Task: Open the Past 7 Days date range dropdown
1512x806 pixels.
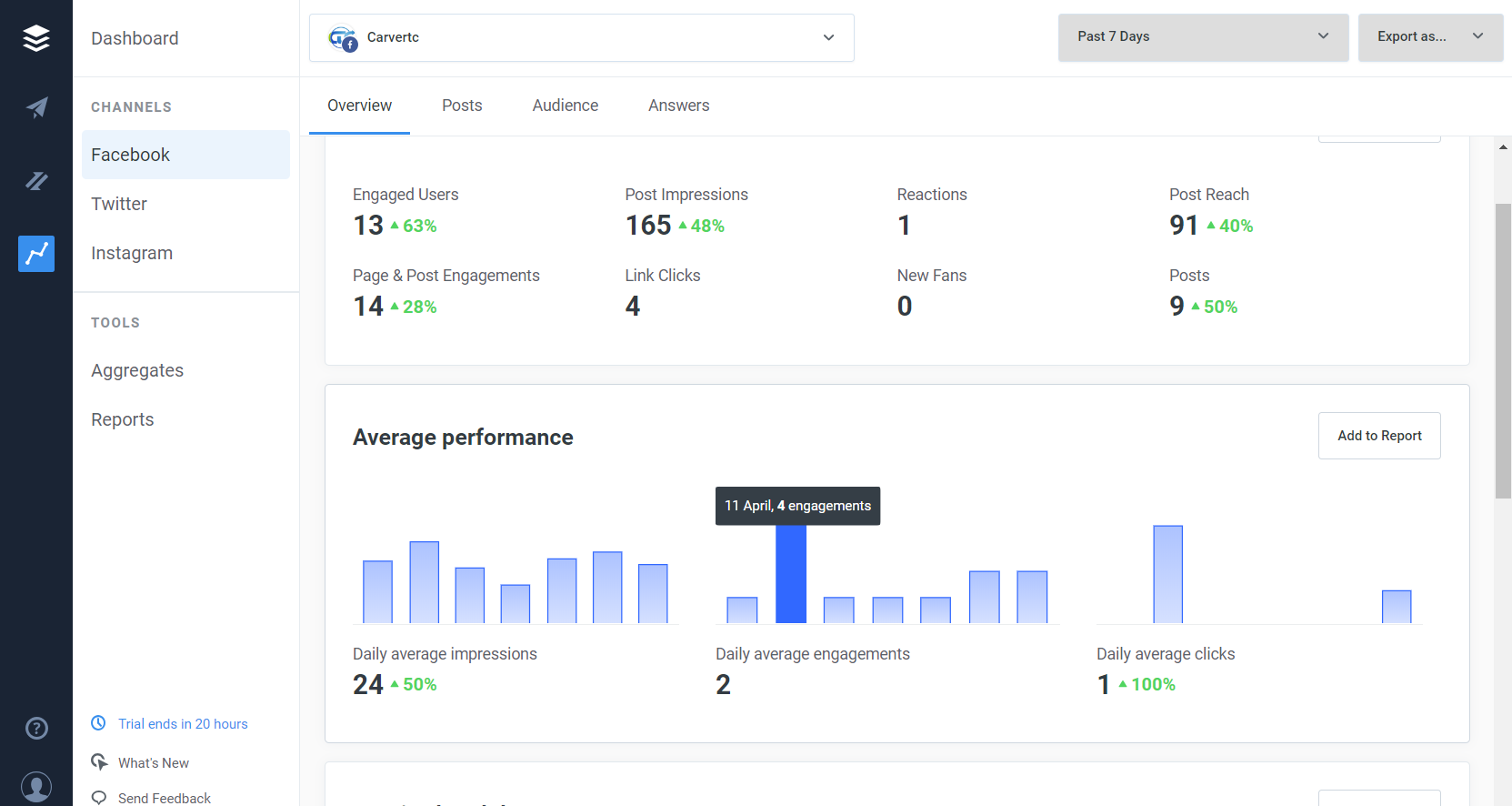Action: [x=1203, y=37]
